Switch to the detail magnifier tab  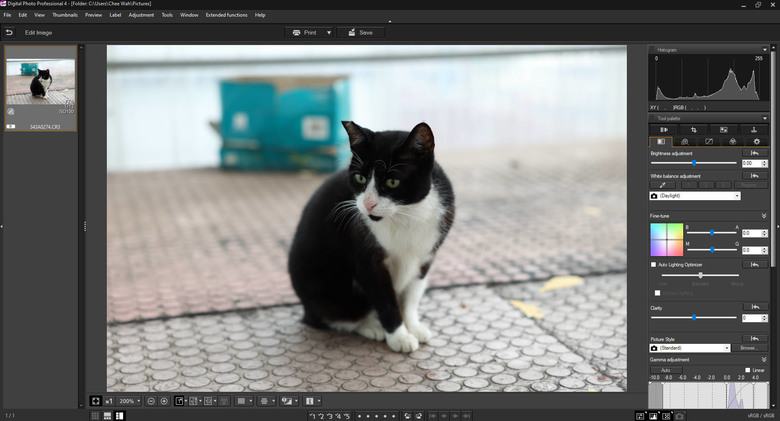[685, 142]
